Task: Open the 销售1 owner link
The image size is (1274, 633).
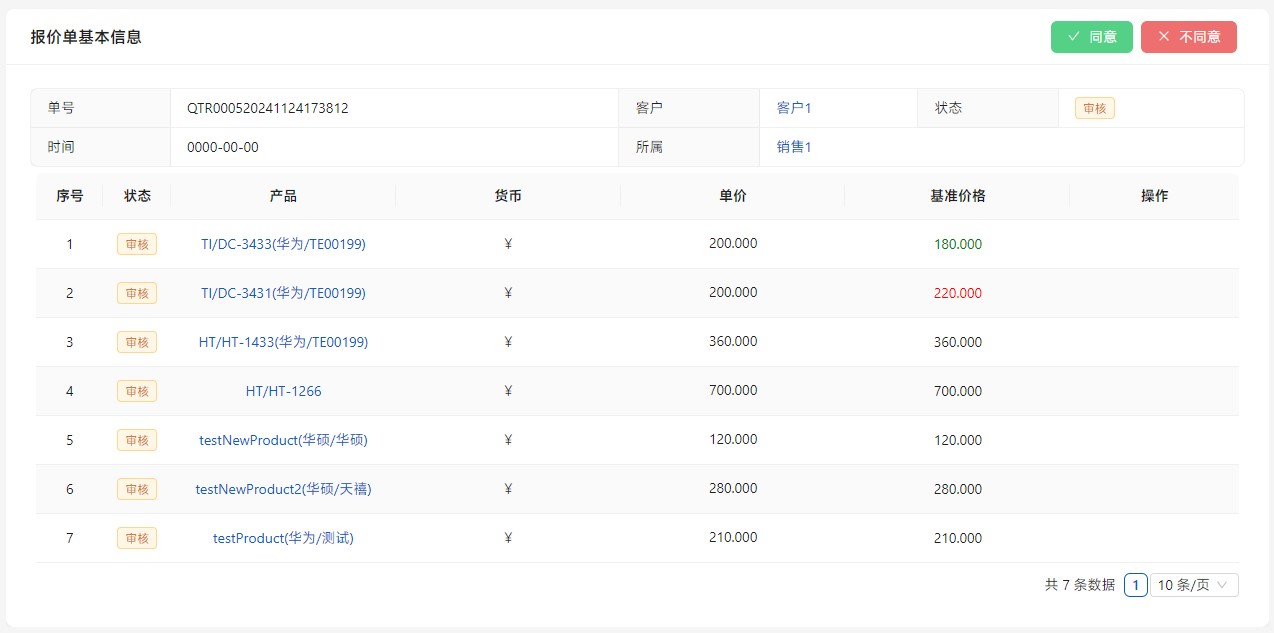Action: (794, 147)
